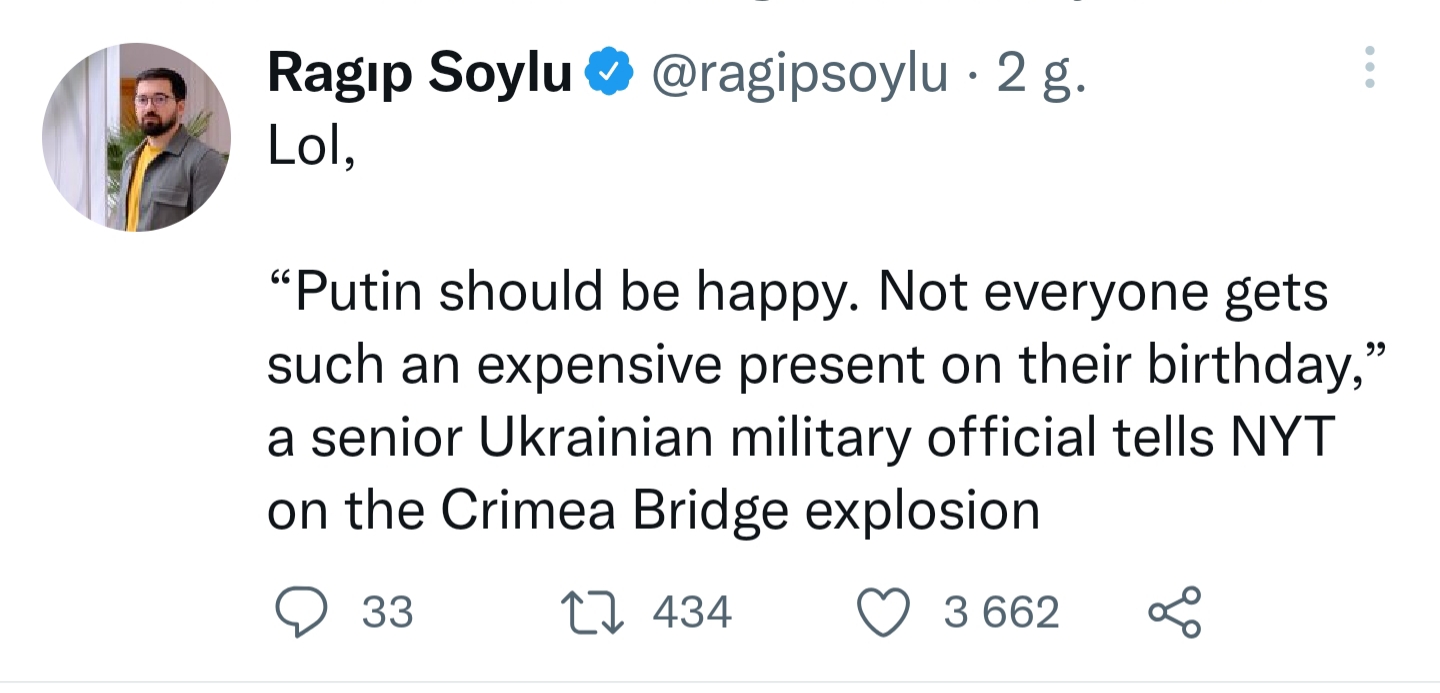
Task: Like the tweet with the heart icon
Action: [885, 612]
